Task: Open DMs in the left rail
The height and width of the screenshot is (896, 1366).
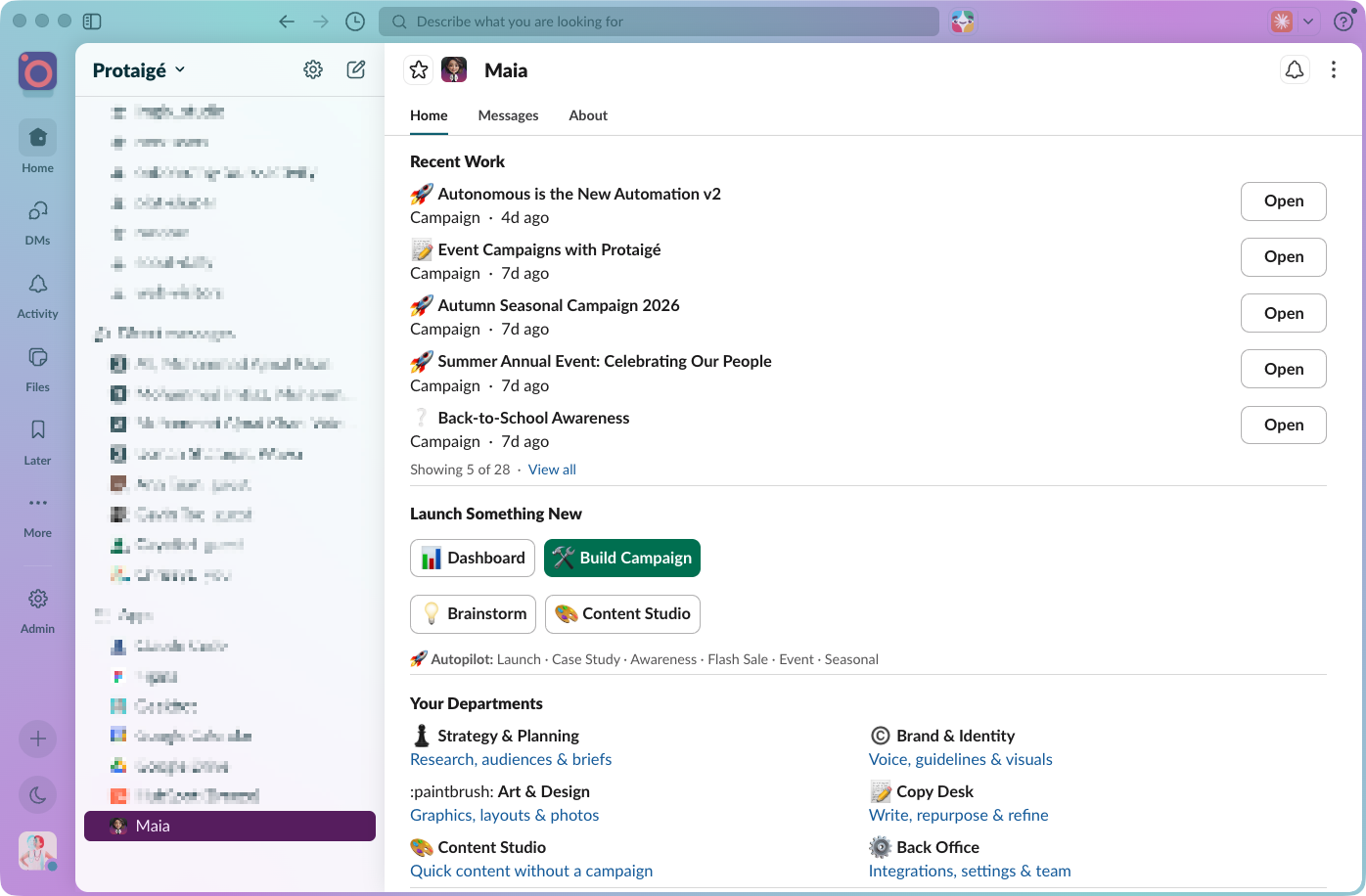Action: click(x=37, y=221)
